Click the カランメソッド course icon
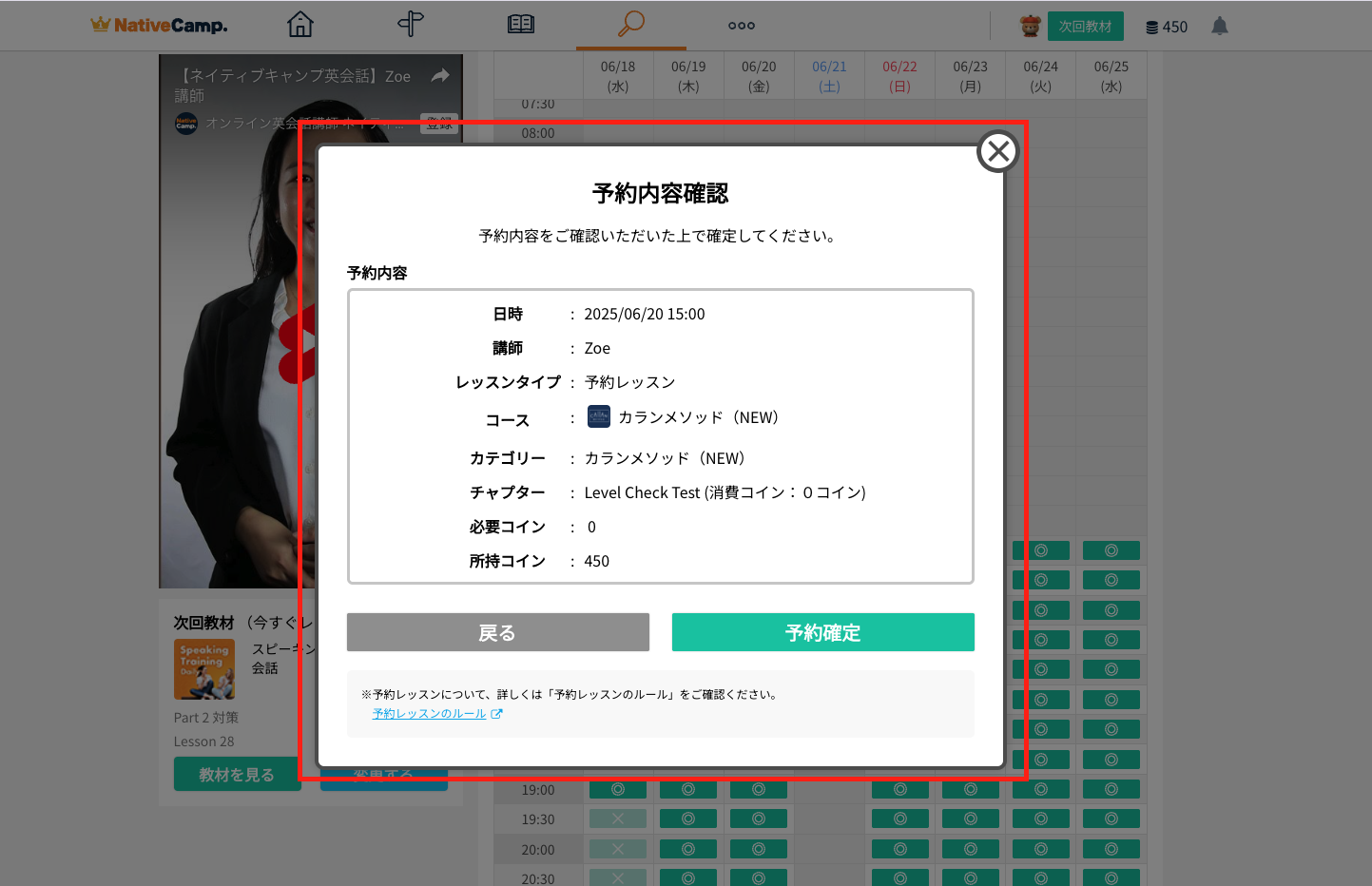 point(599,417)
